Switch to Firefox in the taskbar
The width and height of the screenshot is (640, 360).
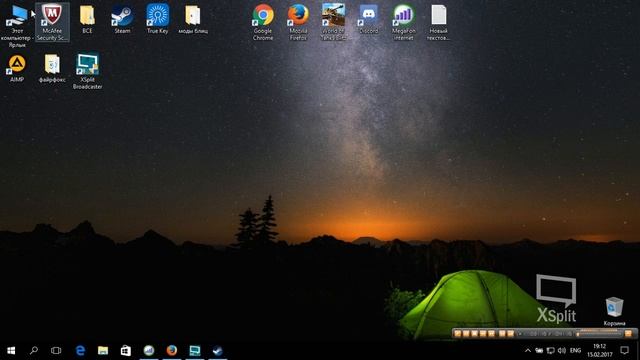point(172,351)
